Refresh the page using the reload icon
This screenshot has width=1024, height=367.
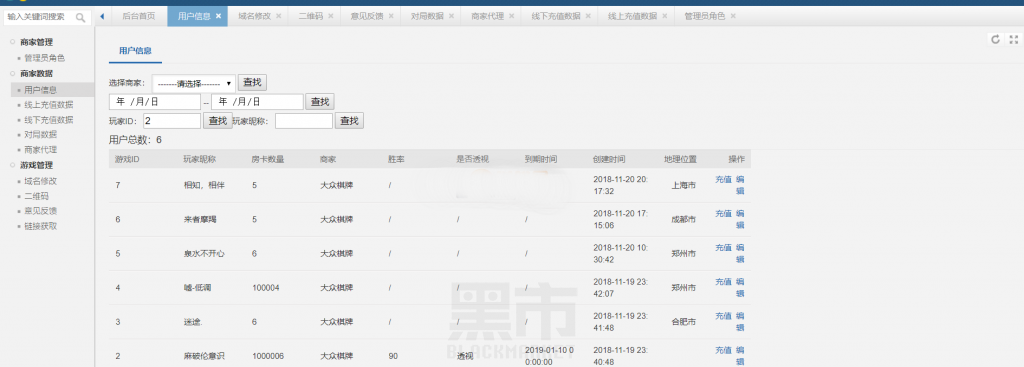click(x=995, y=39)
